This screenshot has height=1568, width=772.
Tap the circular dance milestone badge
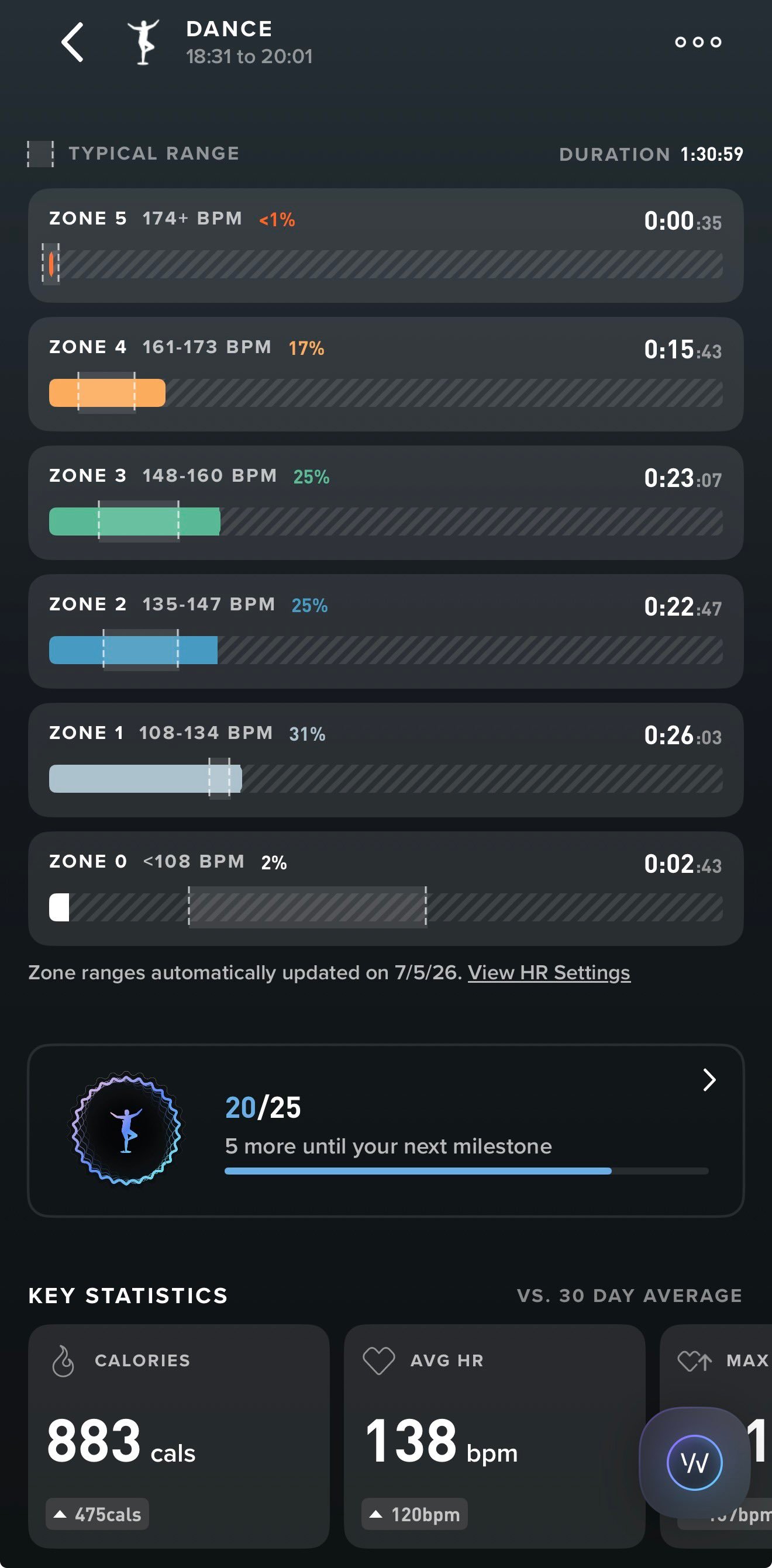click(126, 1128)
